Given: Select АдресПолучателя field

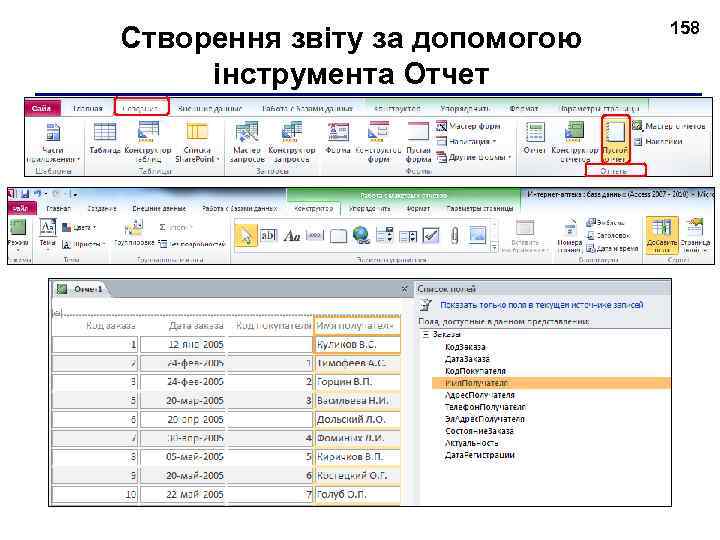Looking at the screenshot, I should (x=480, y=395).
